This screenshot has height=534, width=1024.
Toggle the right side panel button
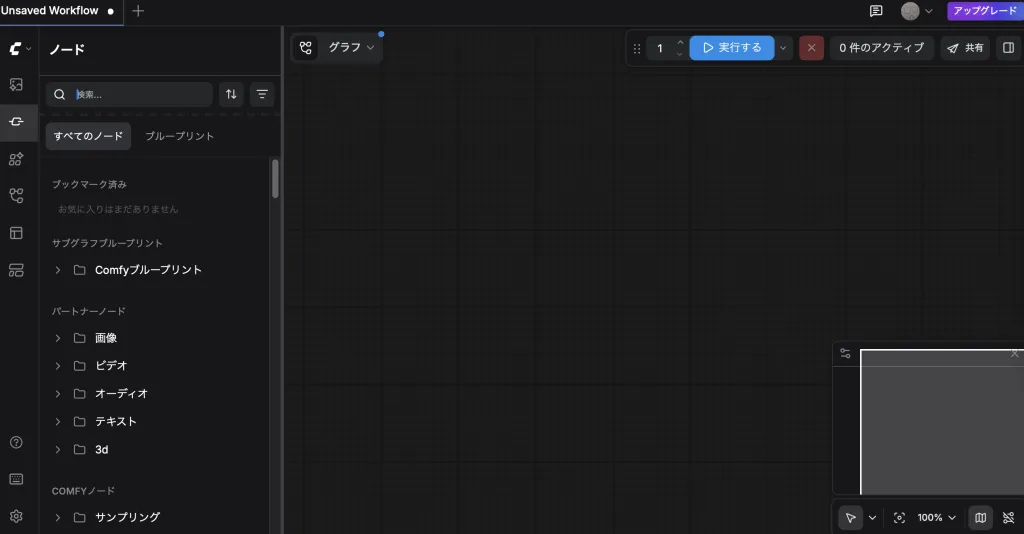tap(1008, 48)
